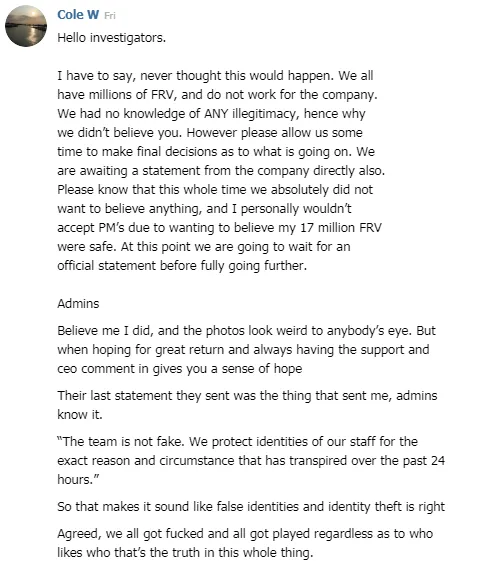Click the text mentioning "17 million FRV"
This screenshot has height=567, width=478.
[x=341, y=228]
